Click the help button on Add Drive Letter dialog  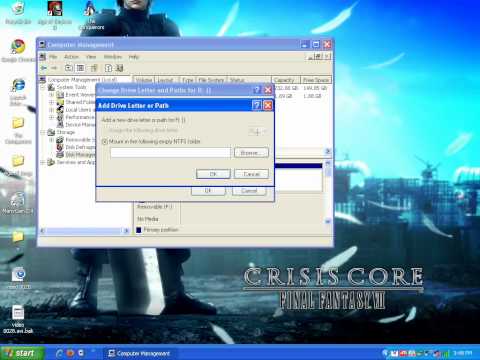256,106
